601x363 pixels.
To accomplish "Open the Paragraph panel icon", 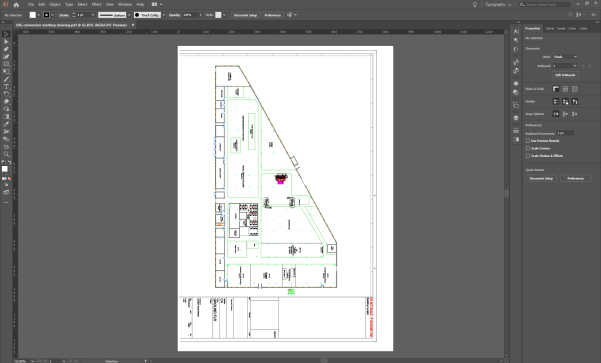I will pos(516,40).
